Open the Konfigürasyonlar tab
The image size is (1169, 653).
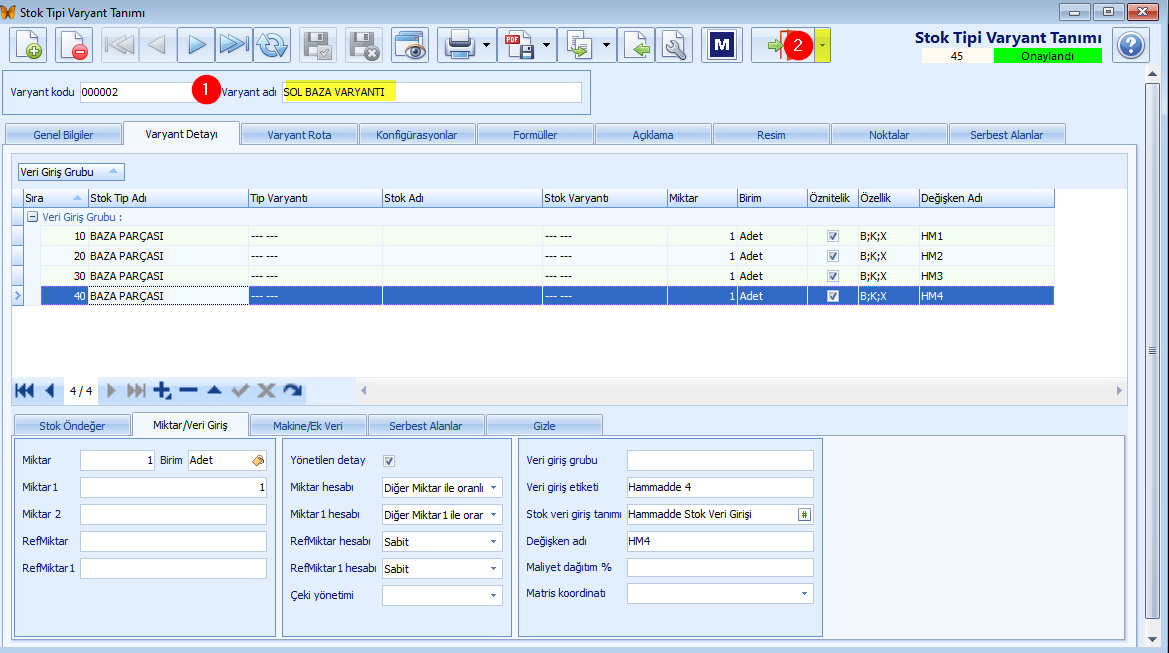pos(417,135)
